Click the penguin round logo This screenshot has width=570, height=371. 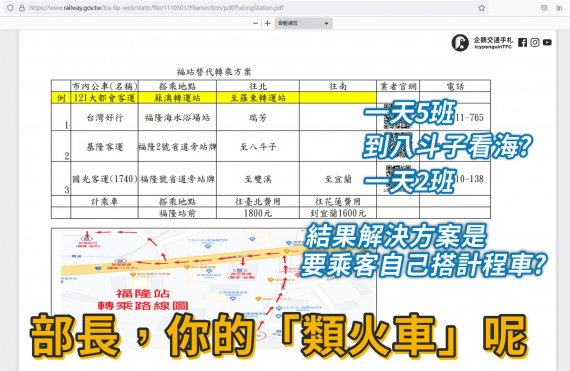click(460, 43)
